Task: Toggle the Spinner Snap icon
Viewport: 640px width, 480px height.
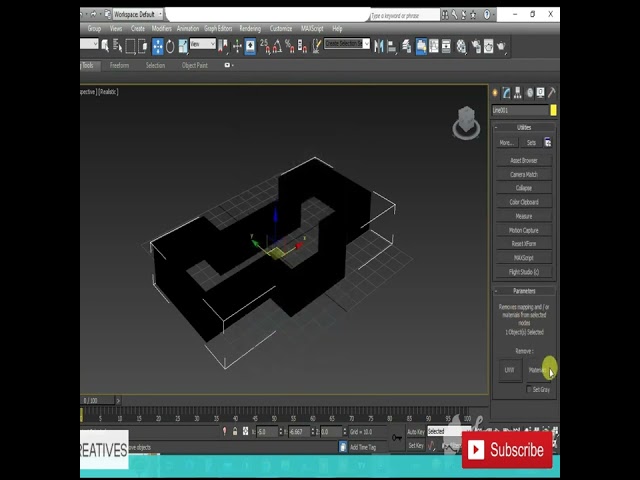Action: coord(302,46)
